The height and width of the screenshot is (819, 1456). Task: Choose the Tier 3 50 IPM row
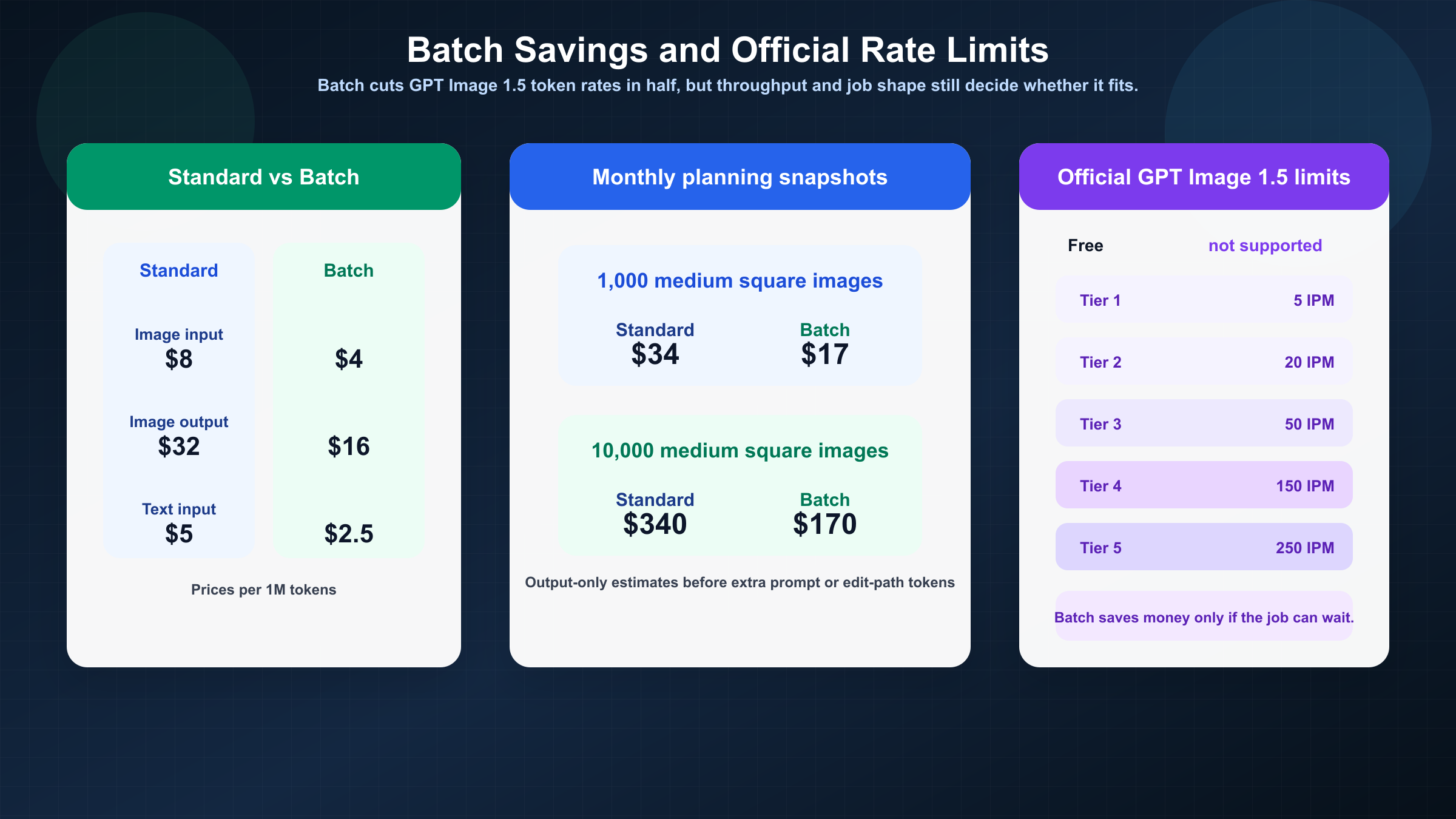pyautogui.click(x=1204, y=424)
